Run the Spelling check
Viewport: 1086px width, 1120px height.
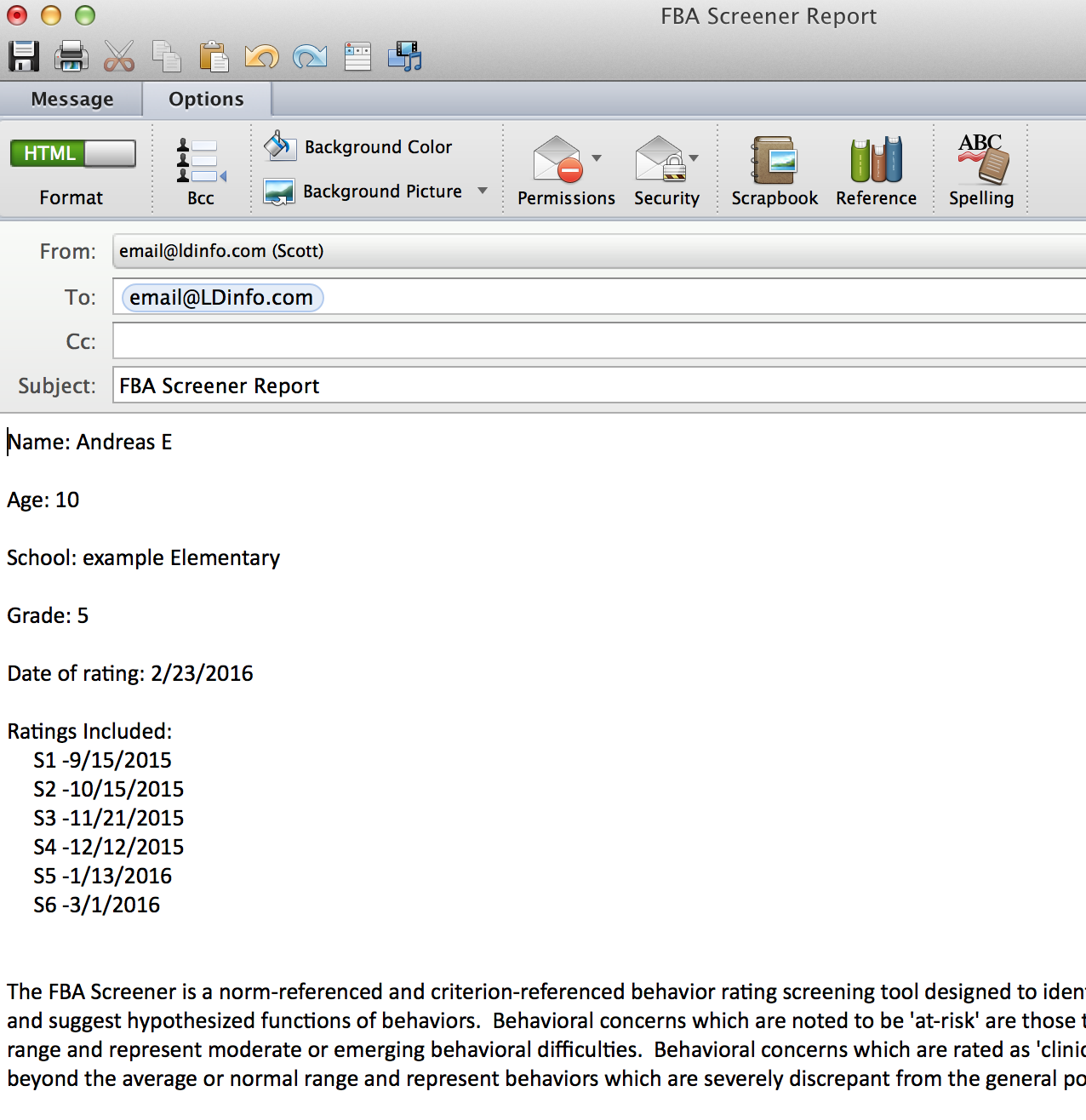click(981, 170)
